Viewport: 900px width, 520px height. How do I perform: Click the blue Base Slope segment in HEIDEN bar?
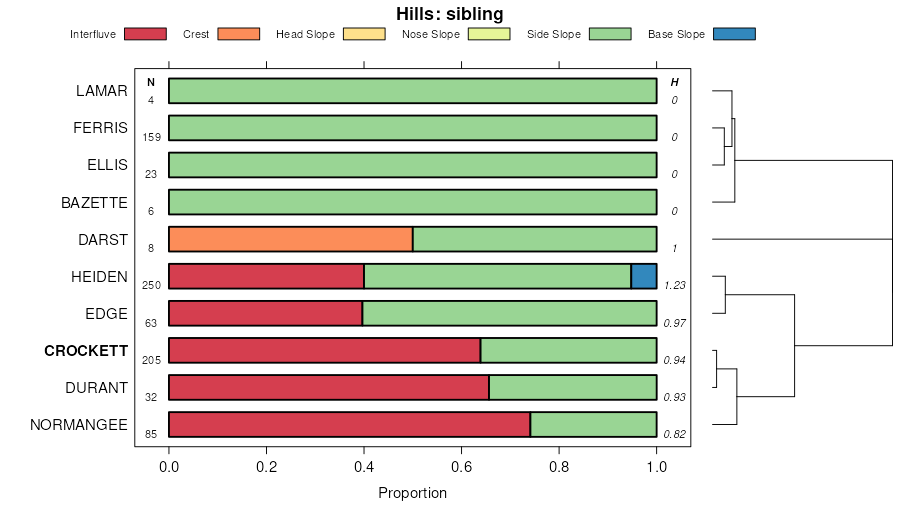[643, 276]
